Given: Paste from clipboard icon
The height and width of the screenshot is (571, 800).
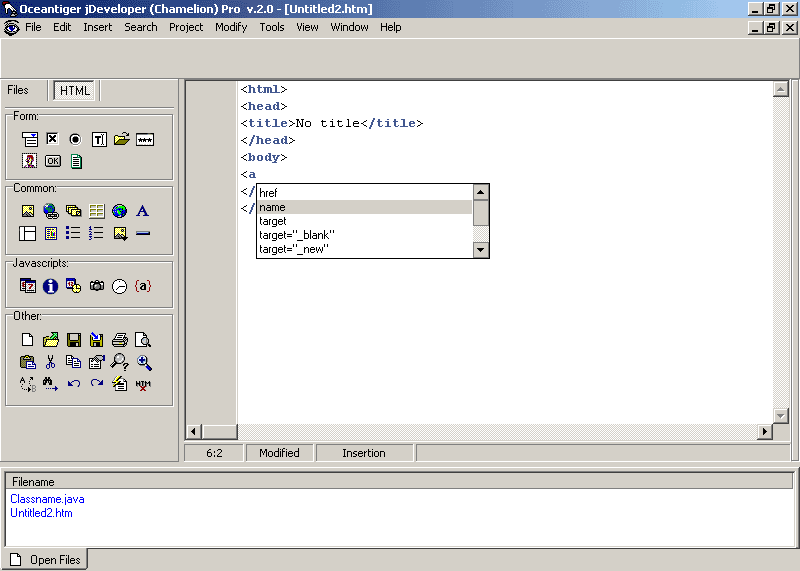Looking at the screenshot, I should 28,362.
